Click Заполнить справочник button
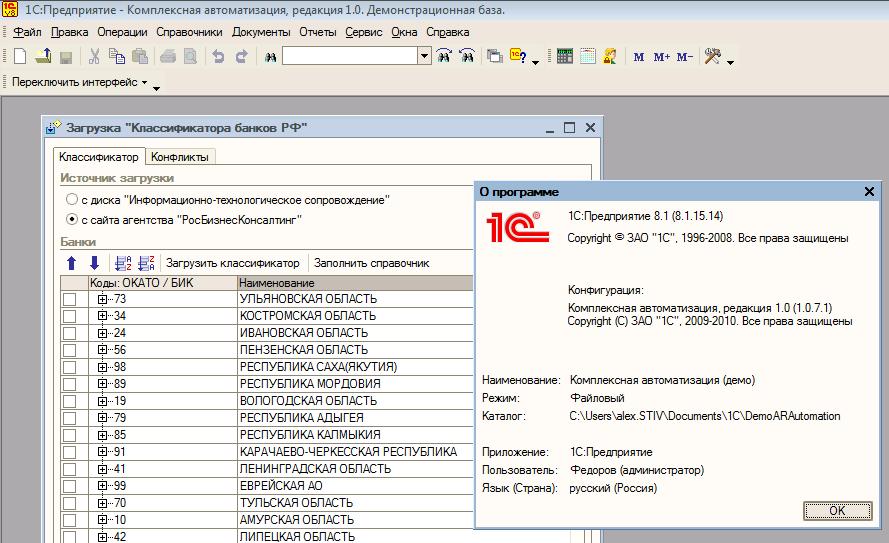 coord(371,263)
